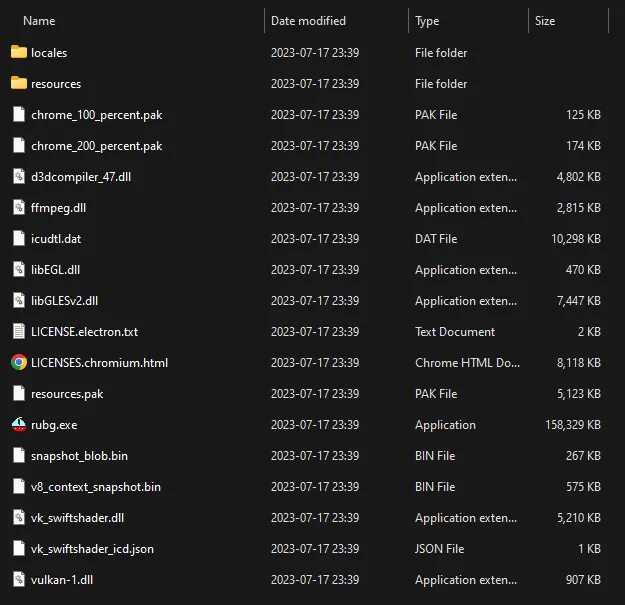Click the 575 KB size of v8_context_snapshot.bin
625x605 pixels.
click(583, 487)
